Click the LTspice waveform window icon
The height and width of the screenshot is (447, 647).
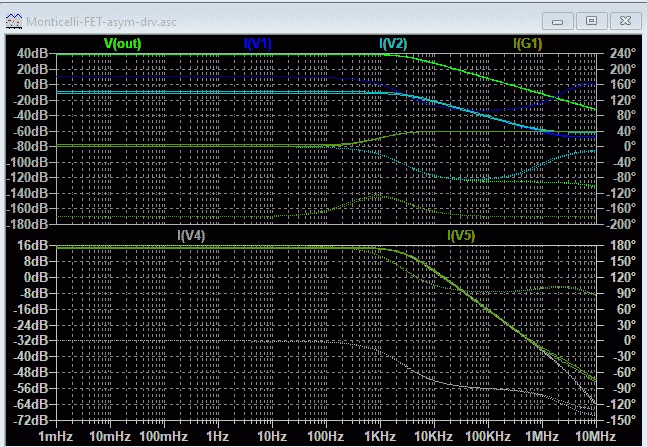point(14,21)
